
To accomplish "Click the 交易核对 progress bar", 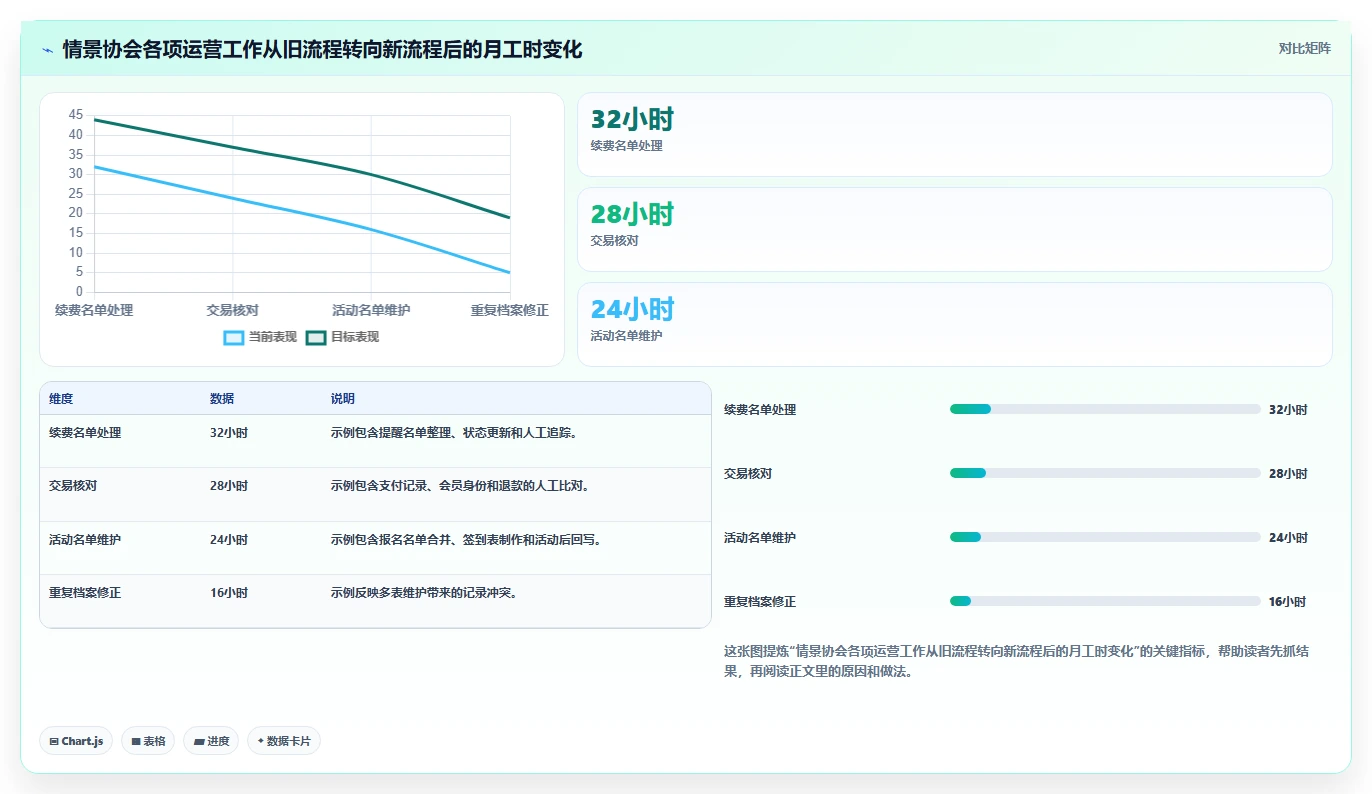I will click(1105, 473).
